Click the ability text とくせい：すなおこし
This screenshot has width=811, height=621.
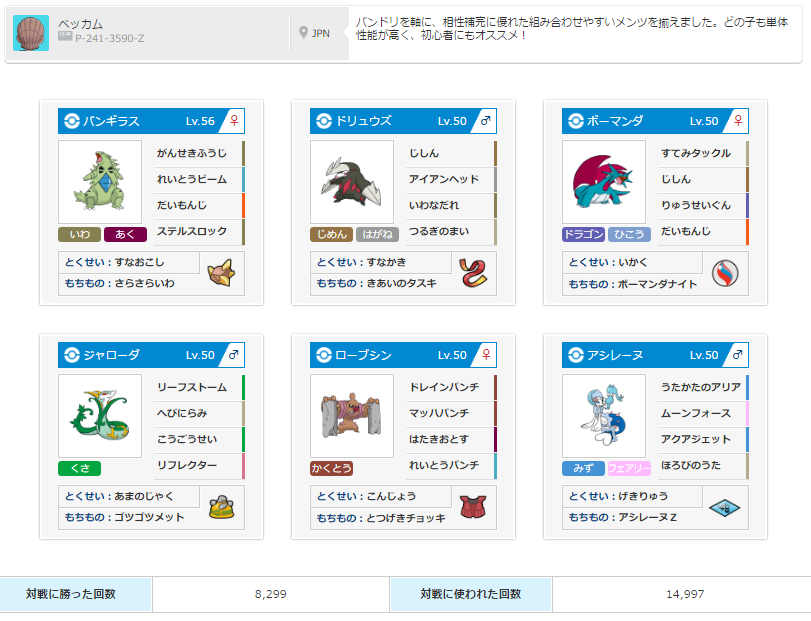(114, 262)
